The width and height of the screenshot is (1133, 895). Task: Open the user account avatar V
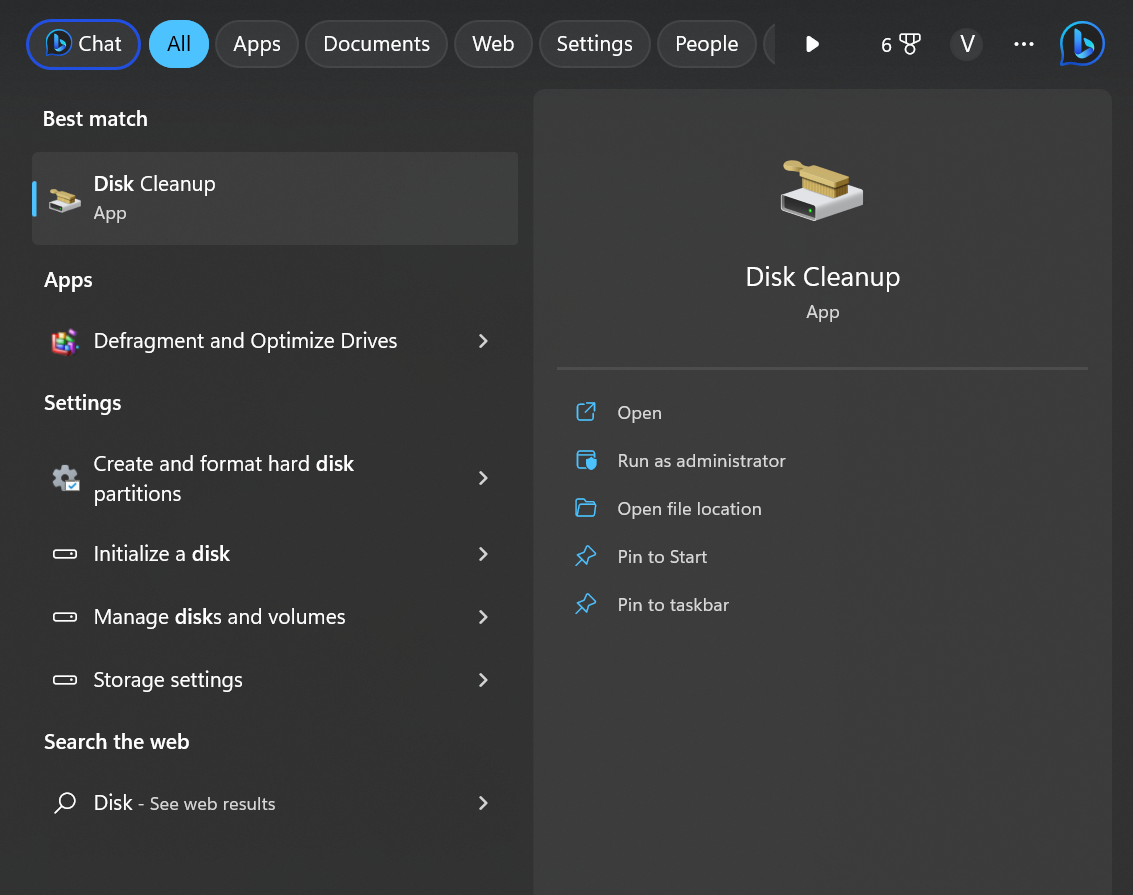pos(966,44)
